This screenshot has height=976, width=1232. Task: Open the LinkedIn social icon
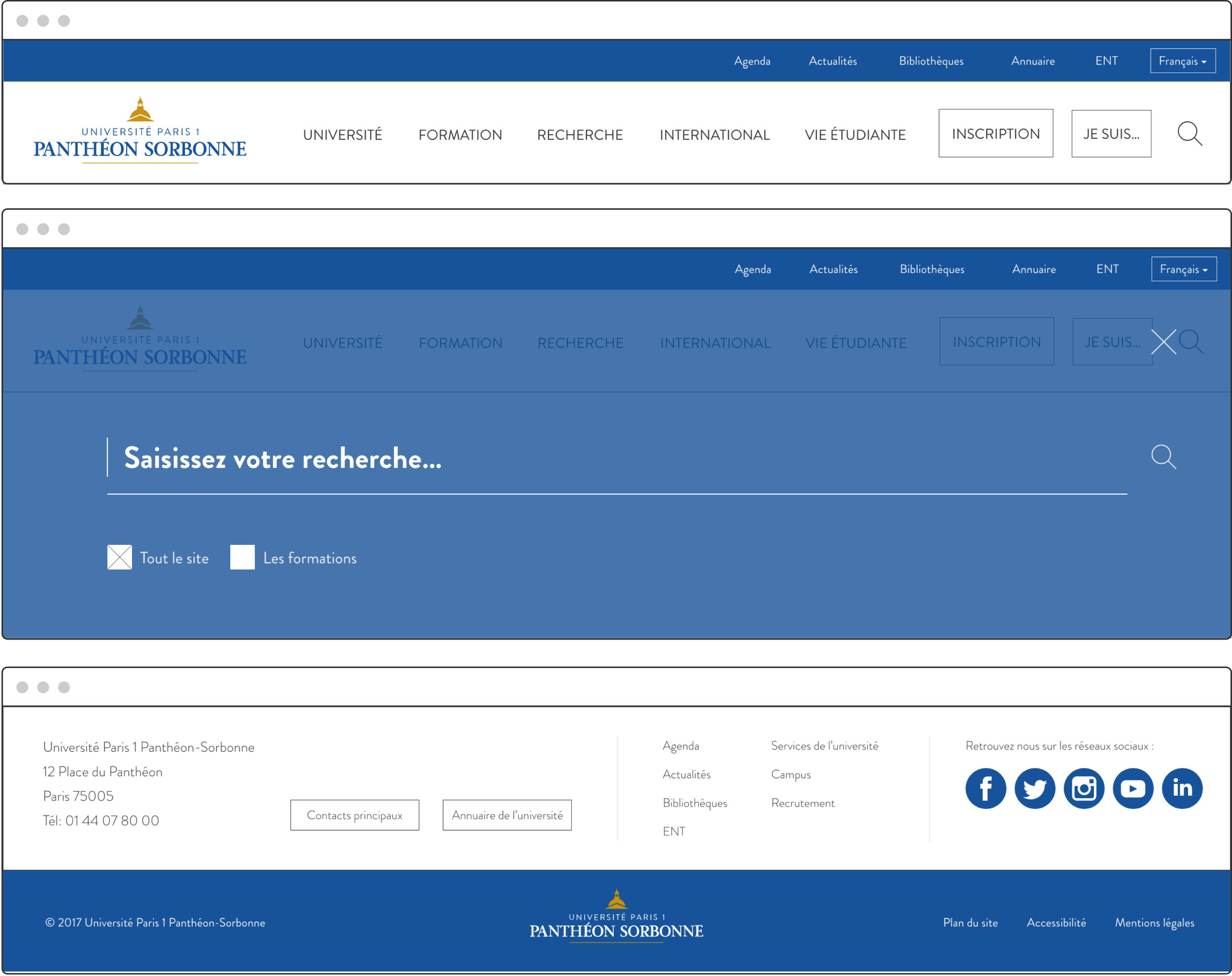[x=1182, y=789]
